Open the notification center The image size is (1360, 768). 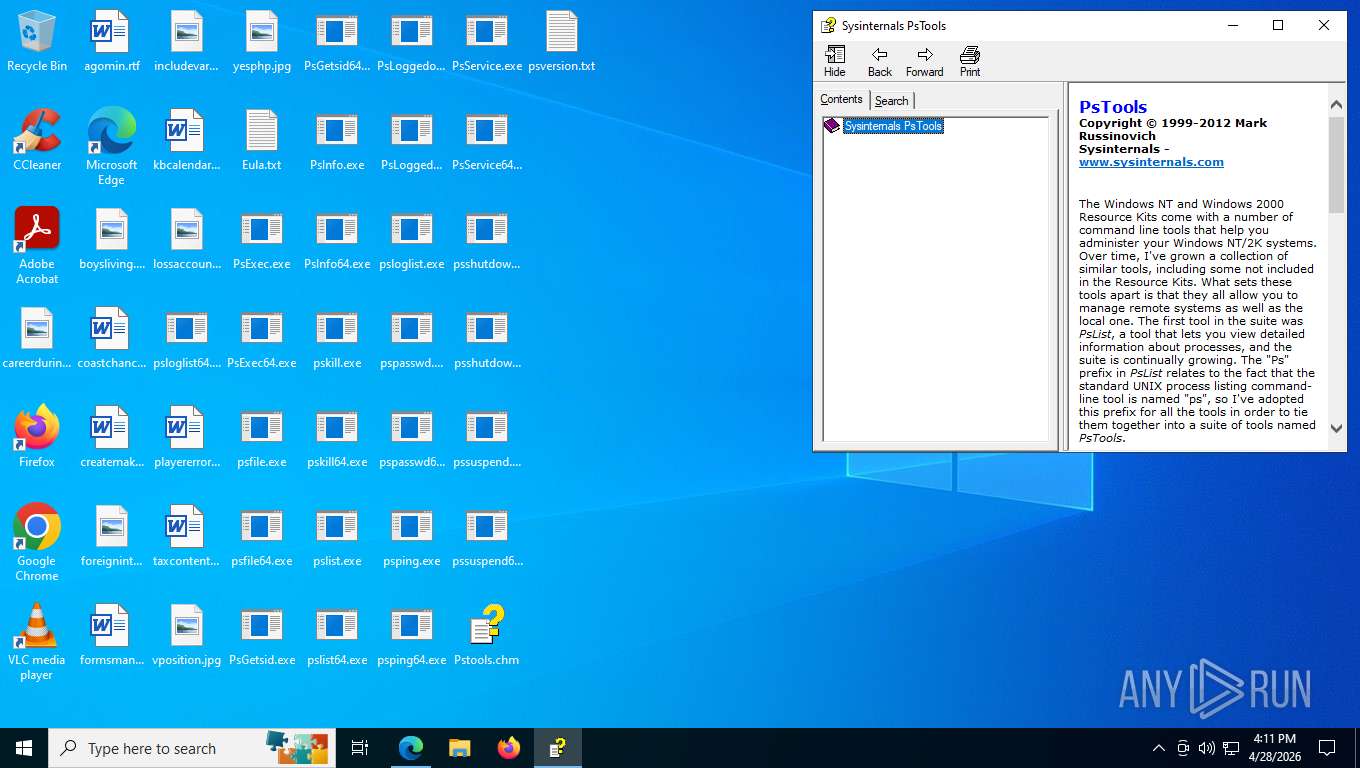(1327, 748)
